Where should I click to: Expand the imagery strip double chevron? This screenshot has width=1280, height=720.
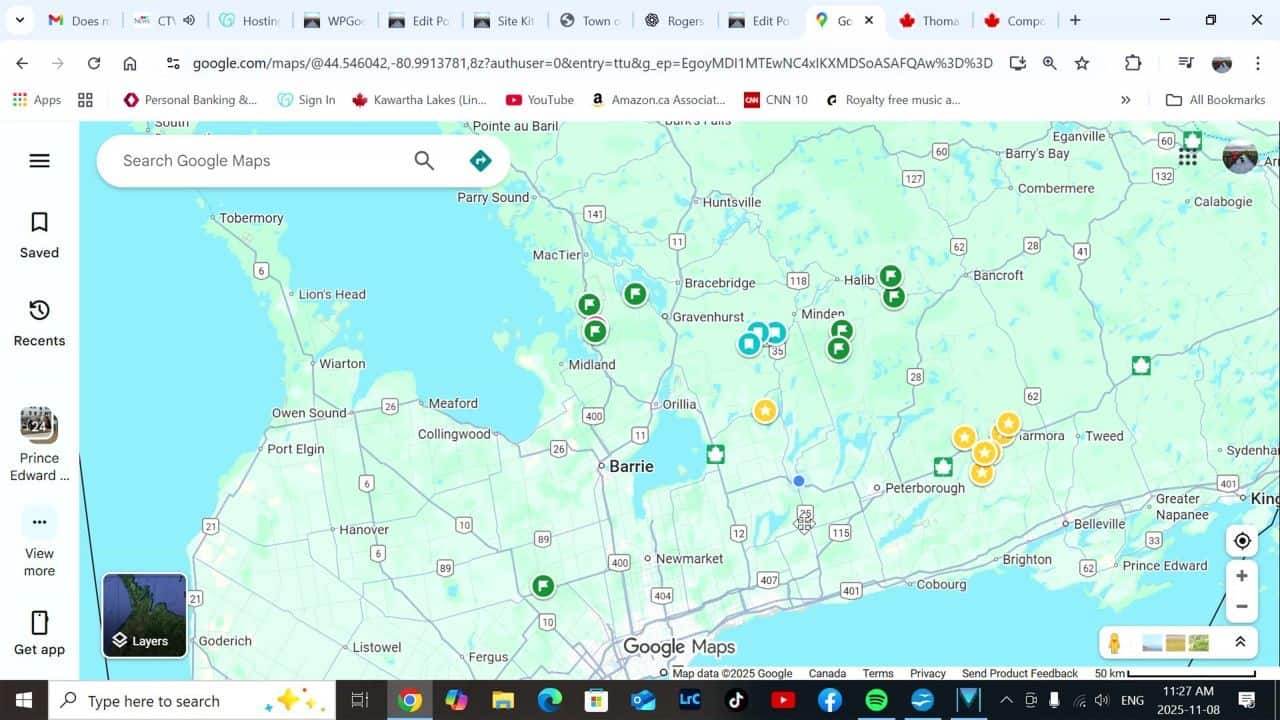click(1240, 643)
